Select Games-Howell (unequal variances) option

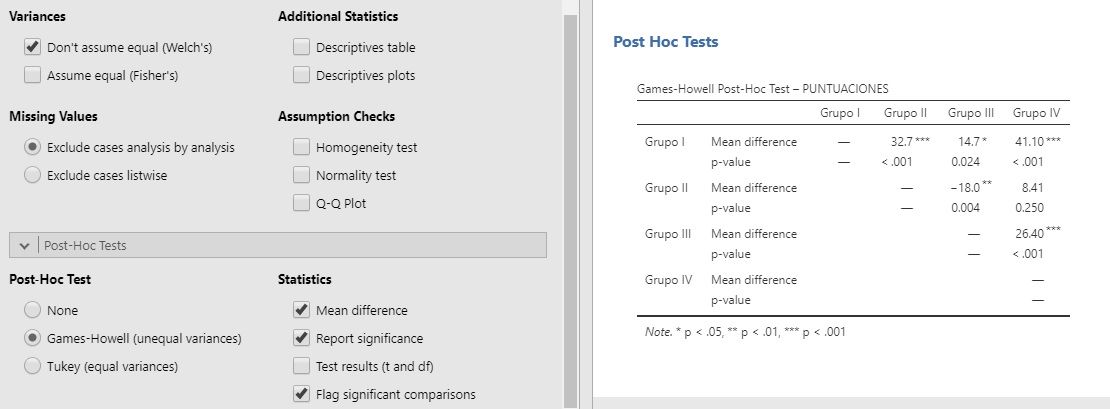tap(32, 338)
